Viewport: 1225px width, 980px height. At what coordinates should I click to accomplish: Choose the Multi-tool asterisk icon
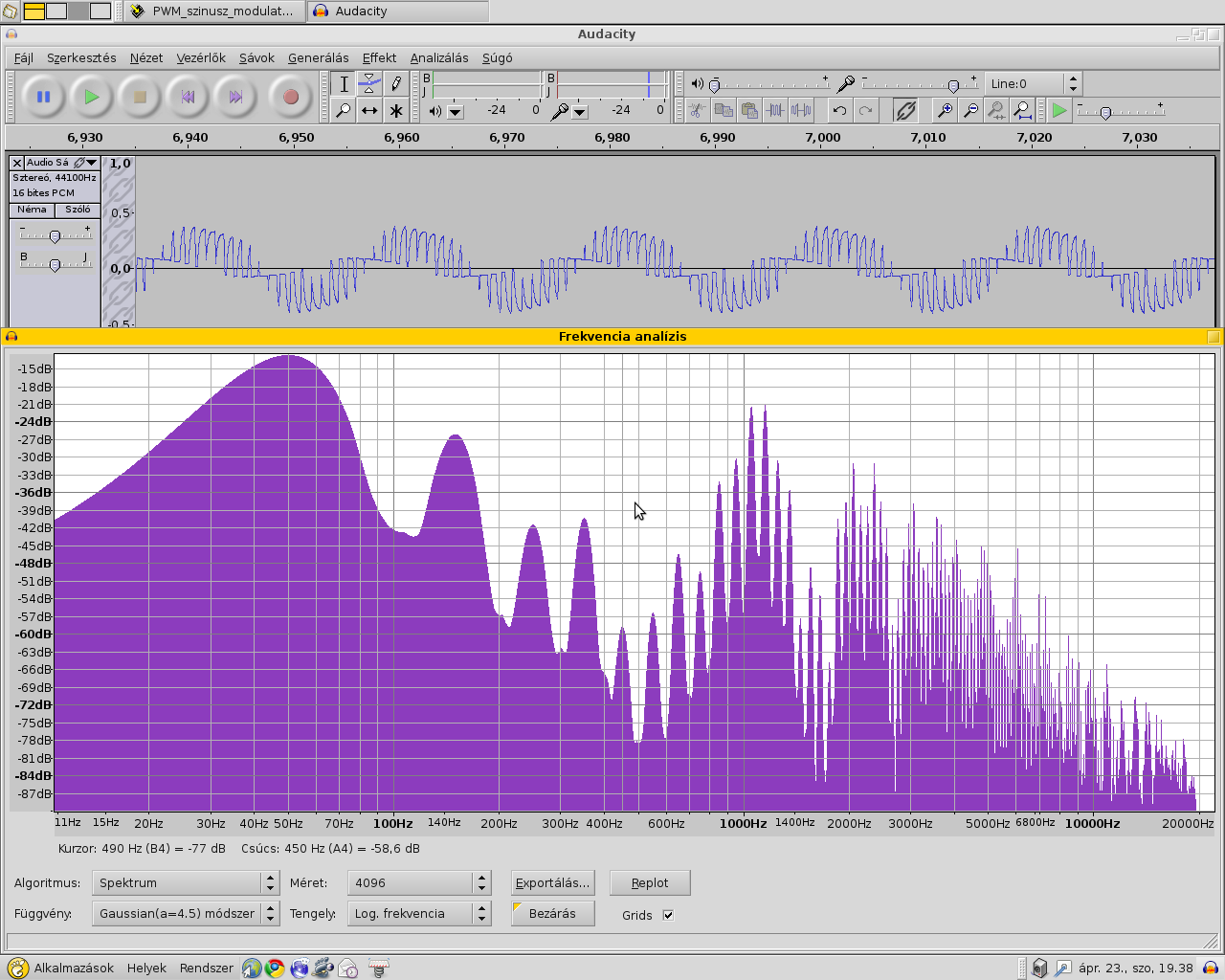tap(396, 111)
